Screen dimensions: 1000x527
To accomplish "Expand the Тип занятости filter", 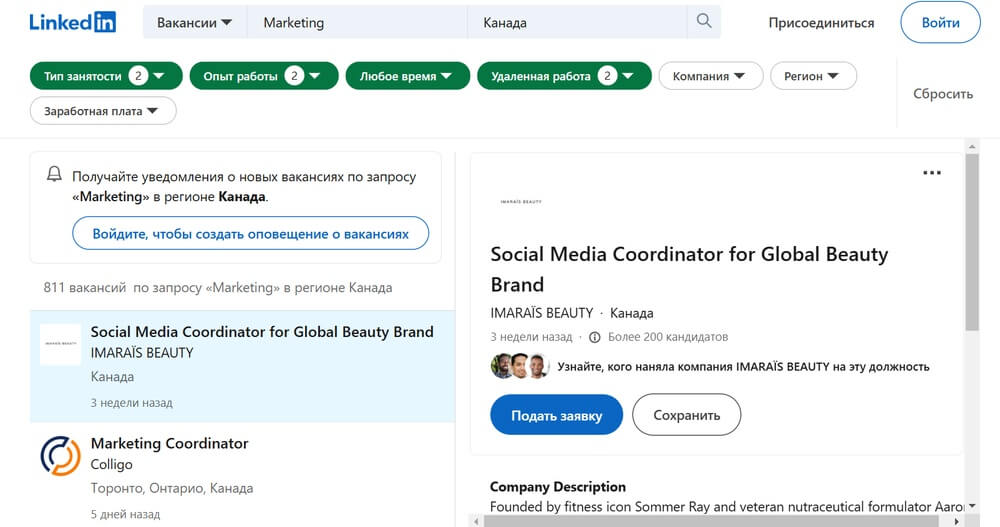I will [106, 76].
